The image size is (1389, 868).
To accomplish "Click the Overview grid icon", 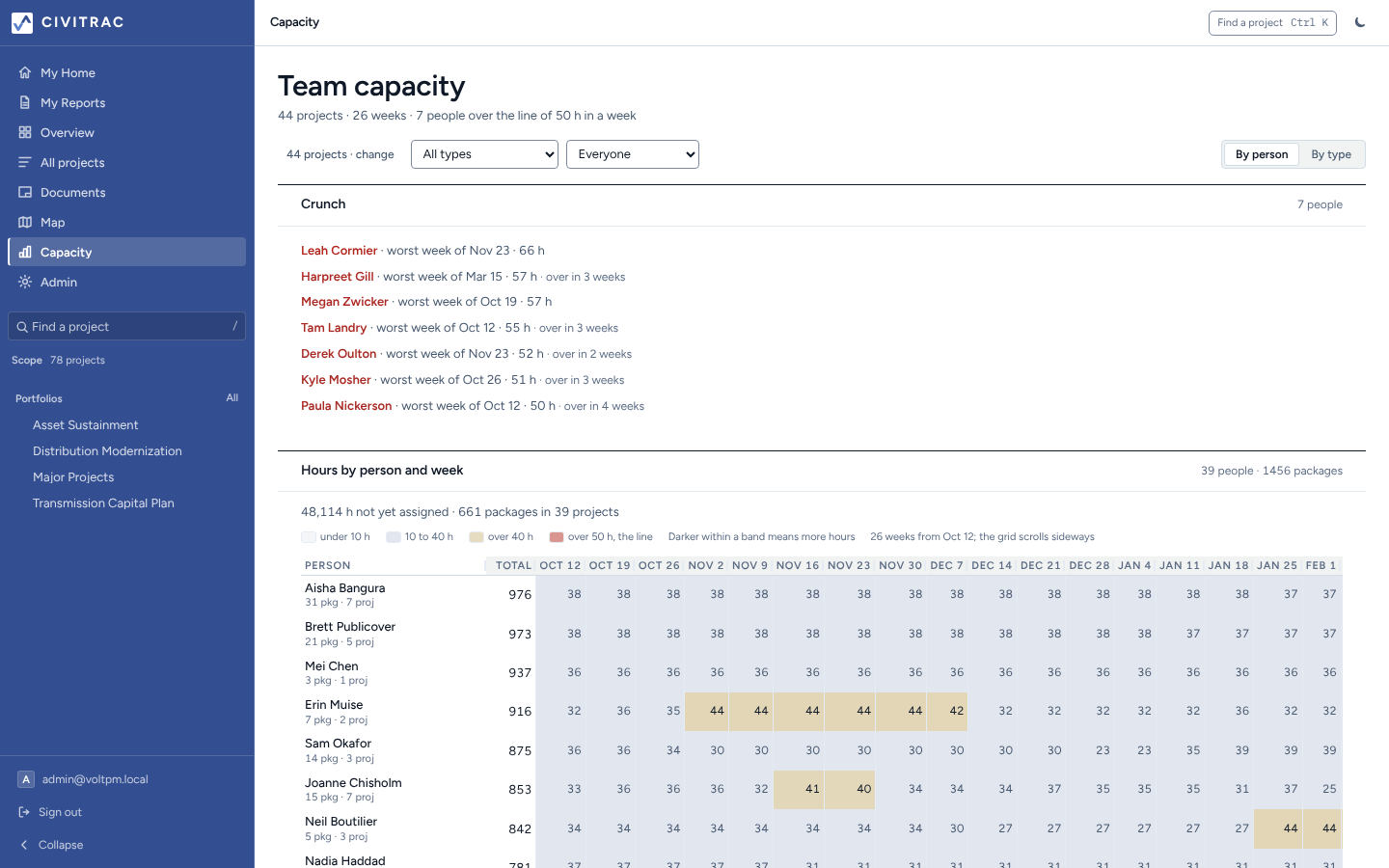I will coord(25,132).
